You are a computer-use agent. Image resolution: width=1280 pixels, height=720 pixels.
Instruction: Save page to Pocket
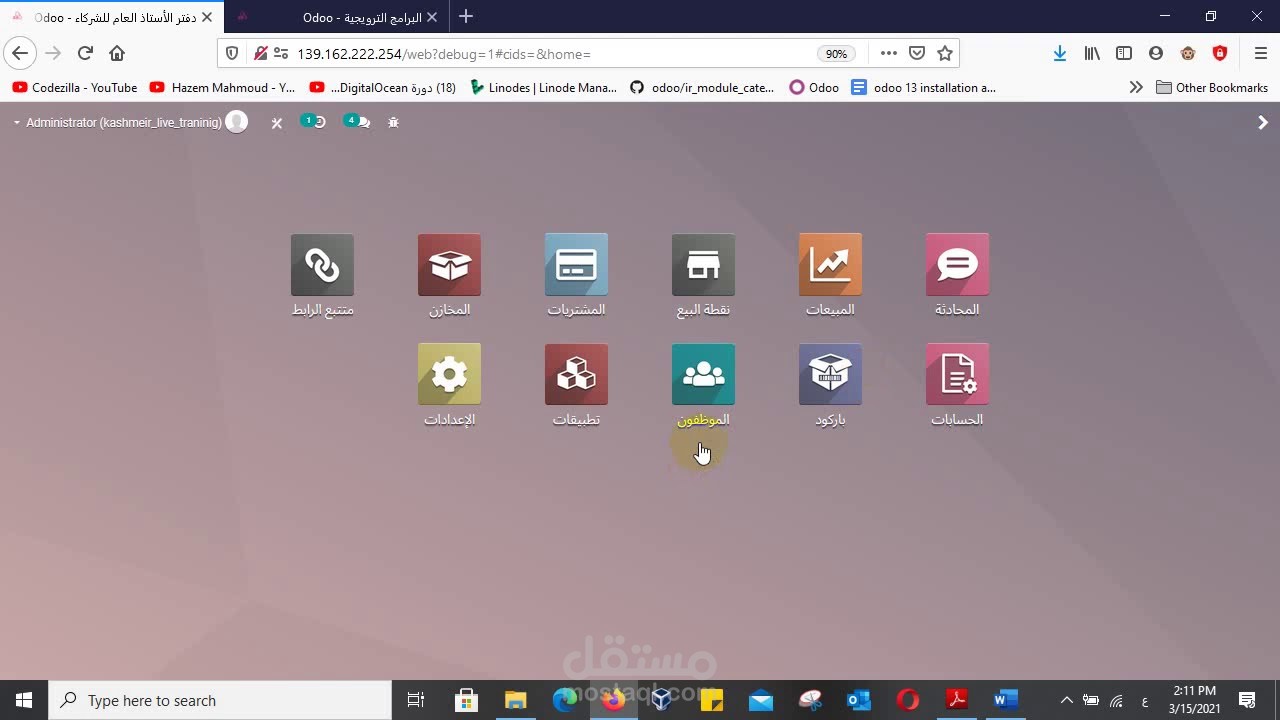tap(917, 54)
